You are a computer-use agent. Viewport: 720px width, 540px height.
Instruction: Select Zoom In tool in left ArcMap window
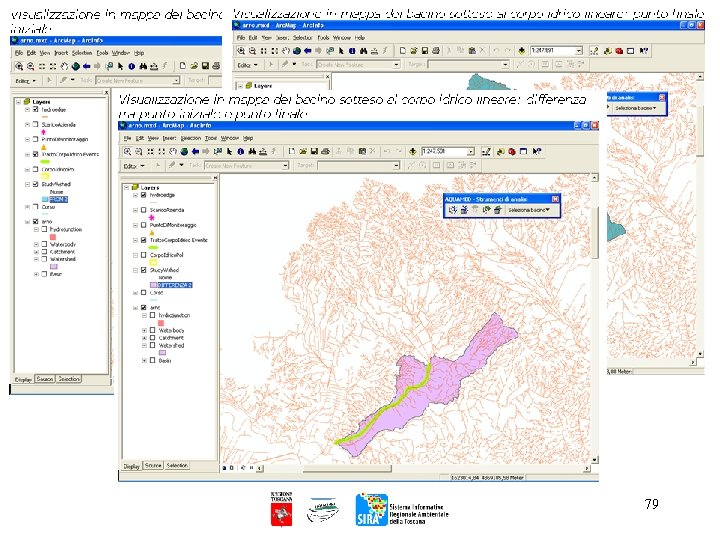(19, 66)
